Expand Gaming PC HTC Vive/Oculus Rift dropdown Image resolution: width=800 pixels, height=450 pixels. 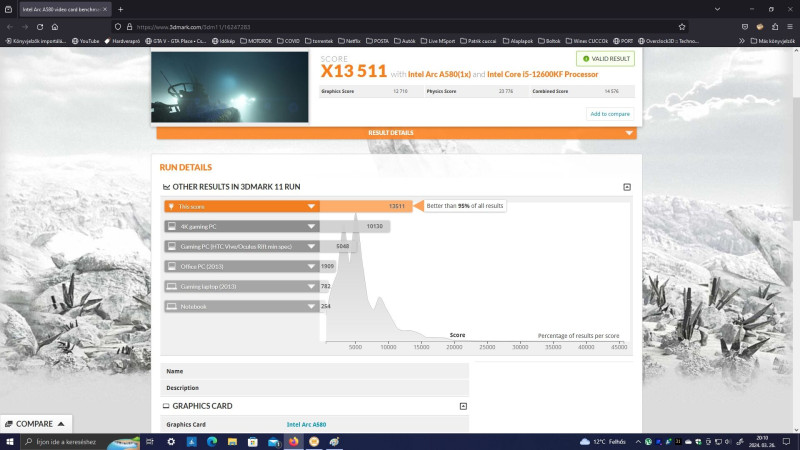[x=311, y=246]
